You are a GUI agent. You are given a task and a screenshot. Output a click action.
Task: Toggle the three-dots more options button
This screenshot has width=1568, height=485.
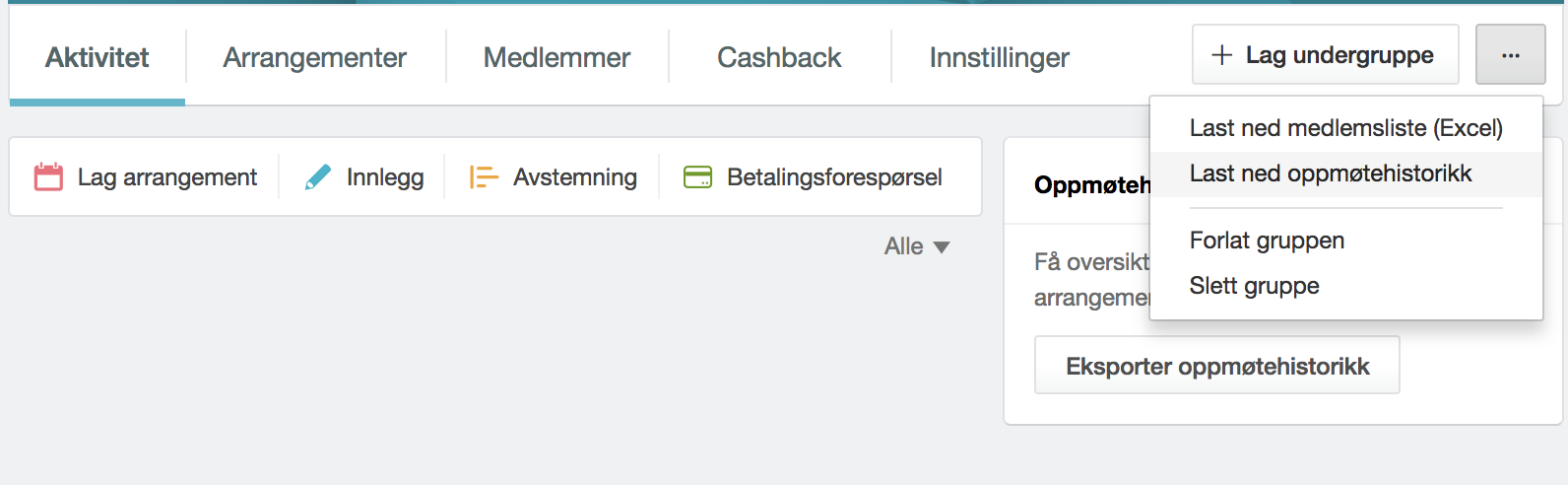point(1510,55)
